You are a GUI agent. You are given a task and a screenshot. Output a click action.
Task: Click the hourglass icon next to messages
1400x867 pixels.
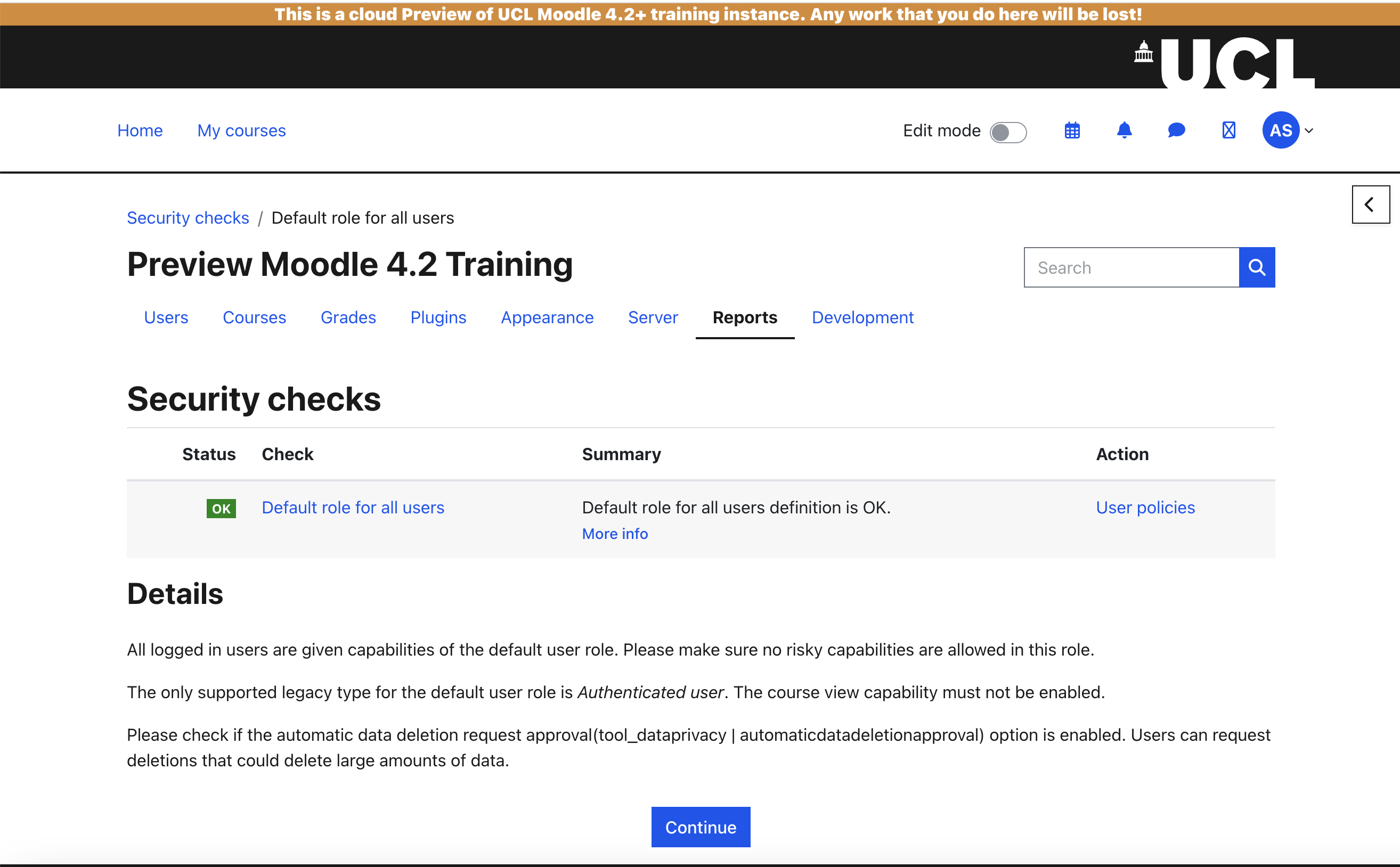pos(1228,130)
